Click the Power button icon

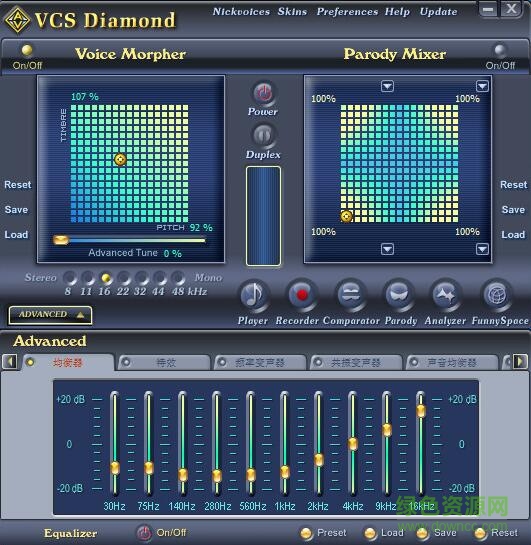[263, 93]
